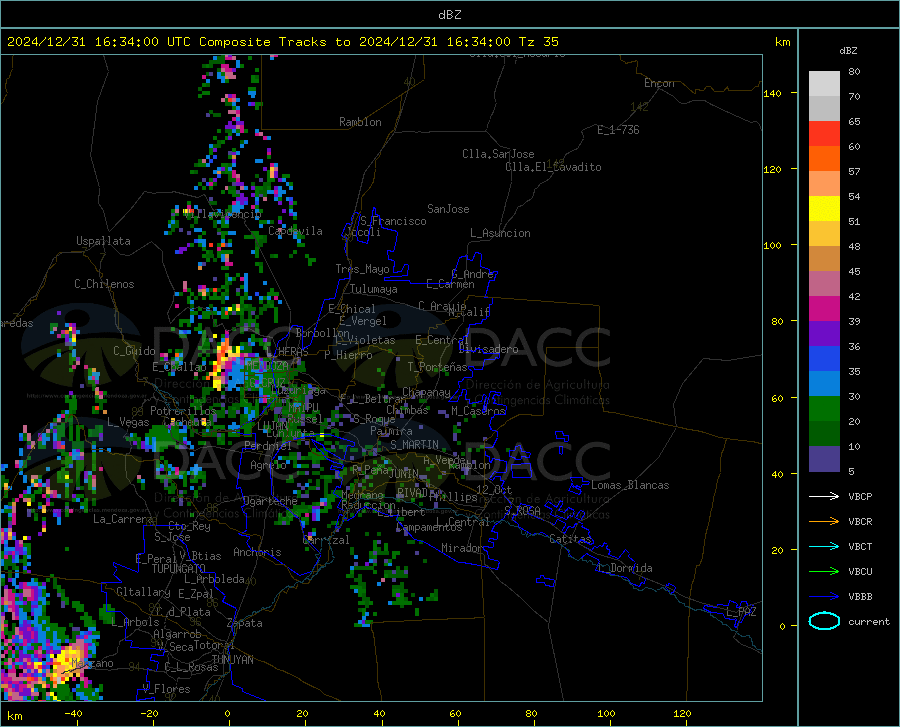900x727 pixels.
Task: Click the Ramblon label near top
Action: (360, 122)
